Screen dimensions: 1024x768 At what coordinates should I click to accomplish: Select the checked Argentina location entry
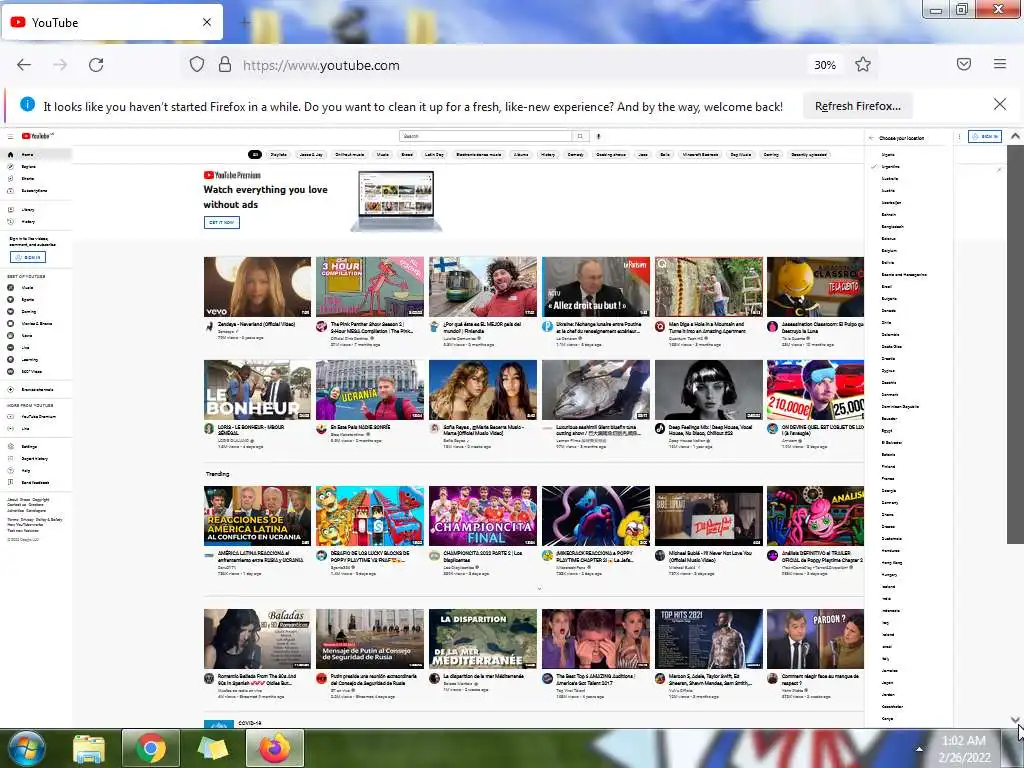[x=890, y=167]
